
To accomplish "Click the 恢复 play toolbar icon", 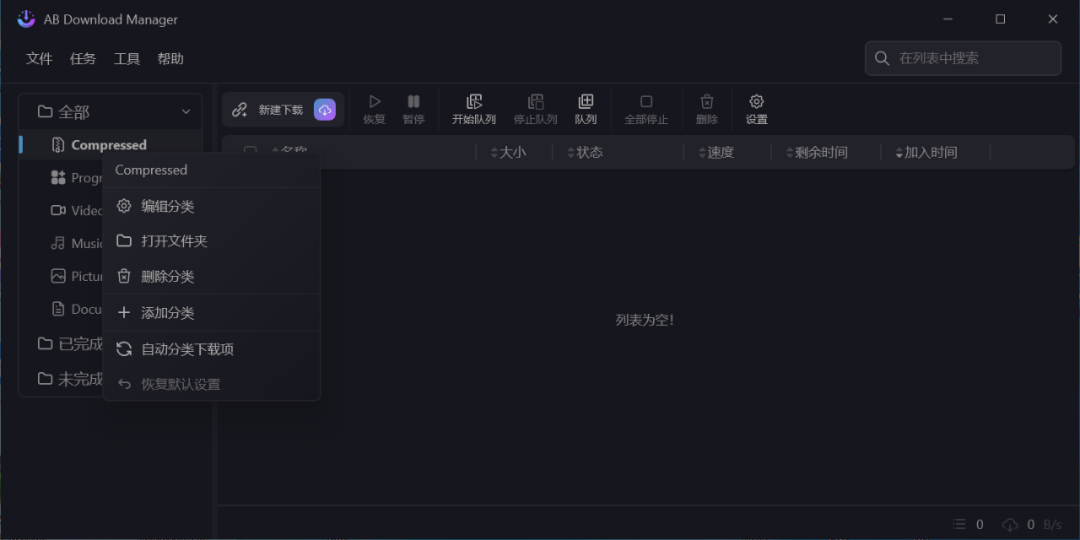I will tap(375, 102).
